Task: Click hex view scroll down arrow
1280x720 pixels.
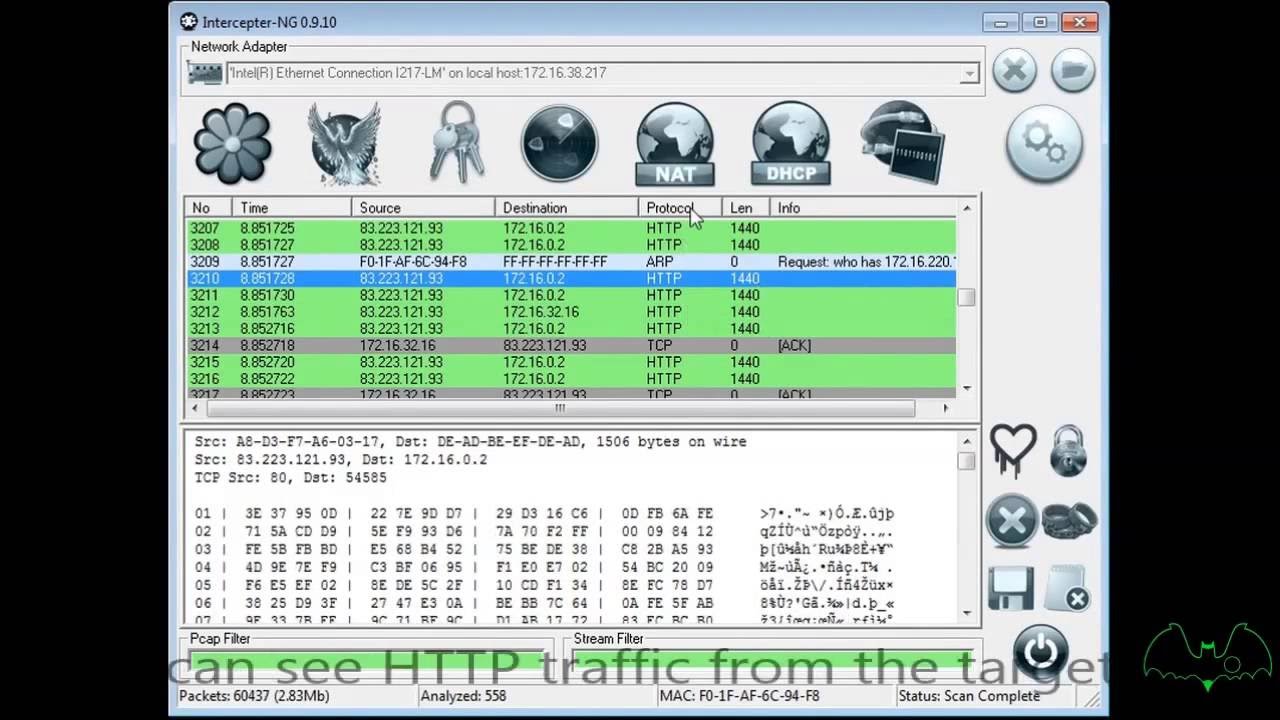Action: tap(966, 612)
